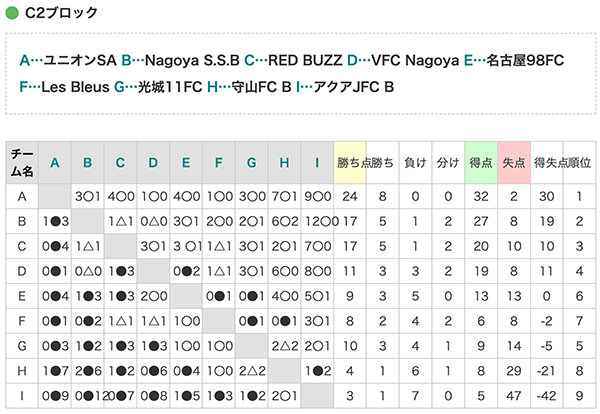
Task: Click goals scored 20 in row C
Action: pyautogui.click(x=481, y=246)
